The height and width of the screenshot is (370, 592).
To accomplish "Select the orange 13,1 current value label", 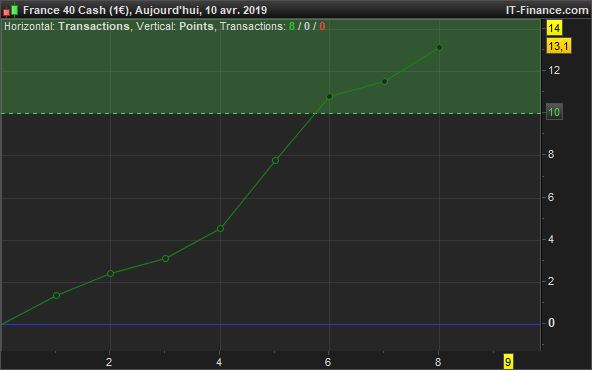I will pyautogui.click(x=558, y=46).
